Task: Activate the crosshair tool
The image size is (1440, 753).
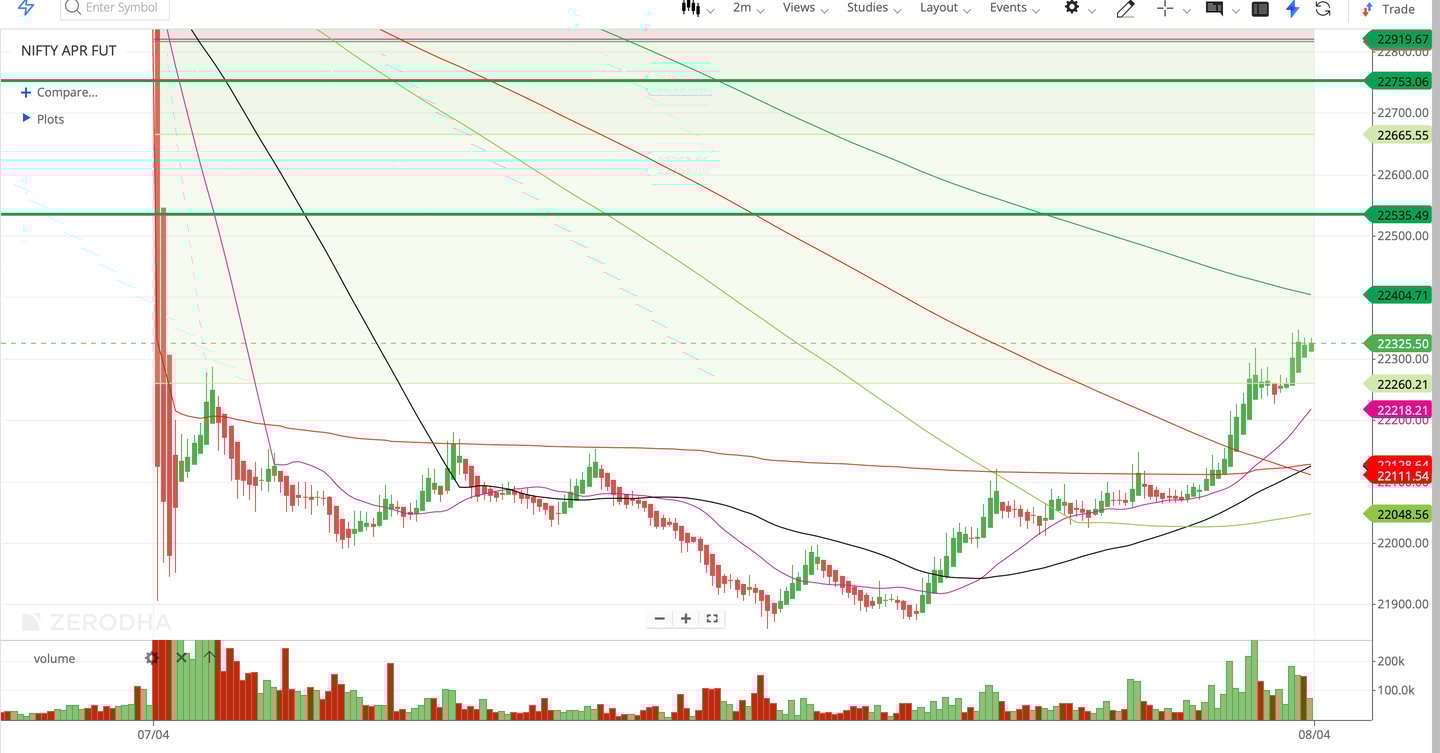Action: point(1165,8)
